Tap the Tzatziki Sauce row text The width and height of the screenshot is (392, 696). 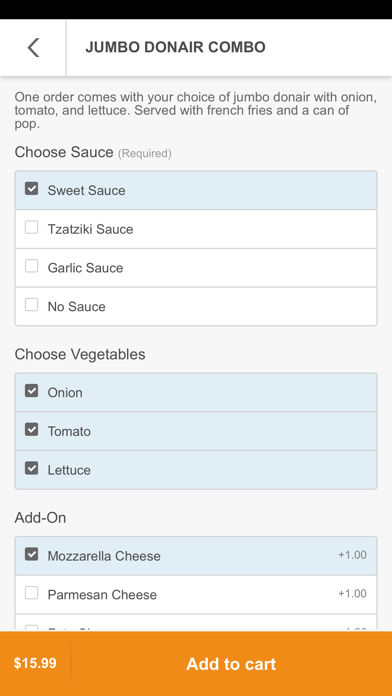(91, 229)
